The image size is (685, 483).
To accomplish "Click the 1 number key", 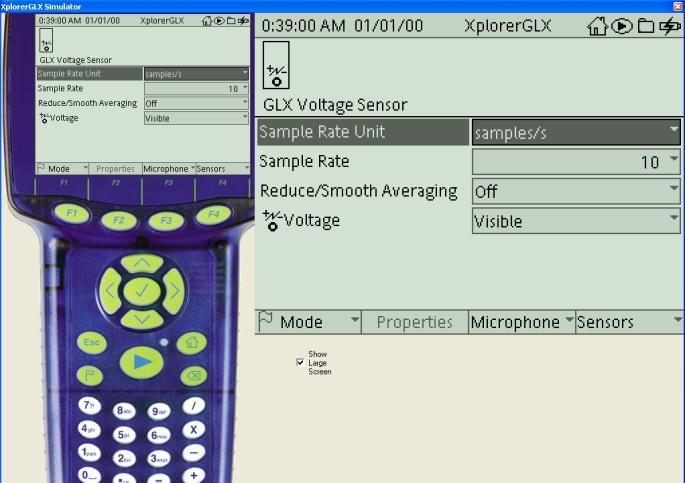I will click(89, 453).
